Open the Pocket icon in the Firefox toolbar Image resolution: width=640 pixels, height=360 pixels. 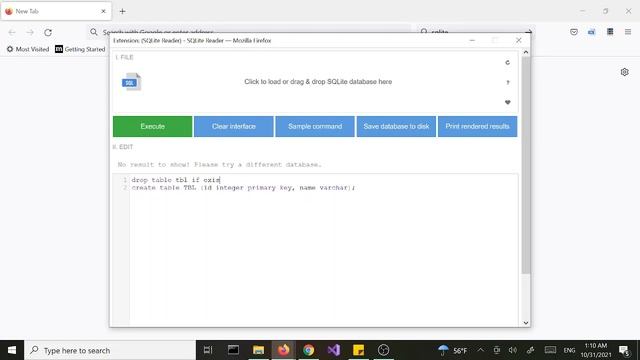[x=574, y=32]
